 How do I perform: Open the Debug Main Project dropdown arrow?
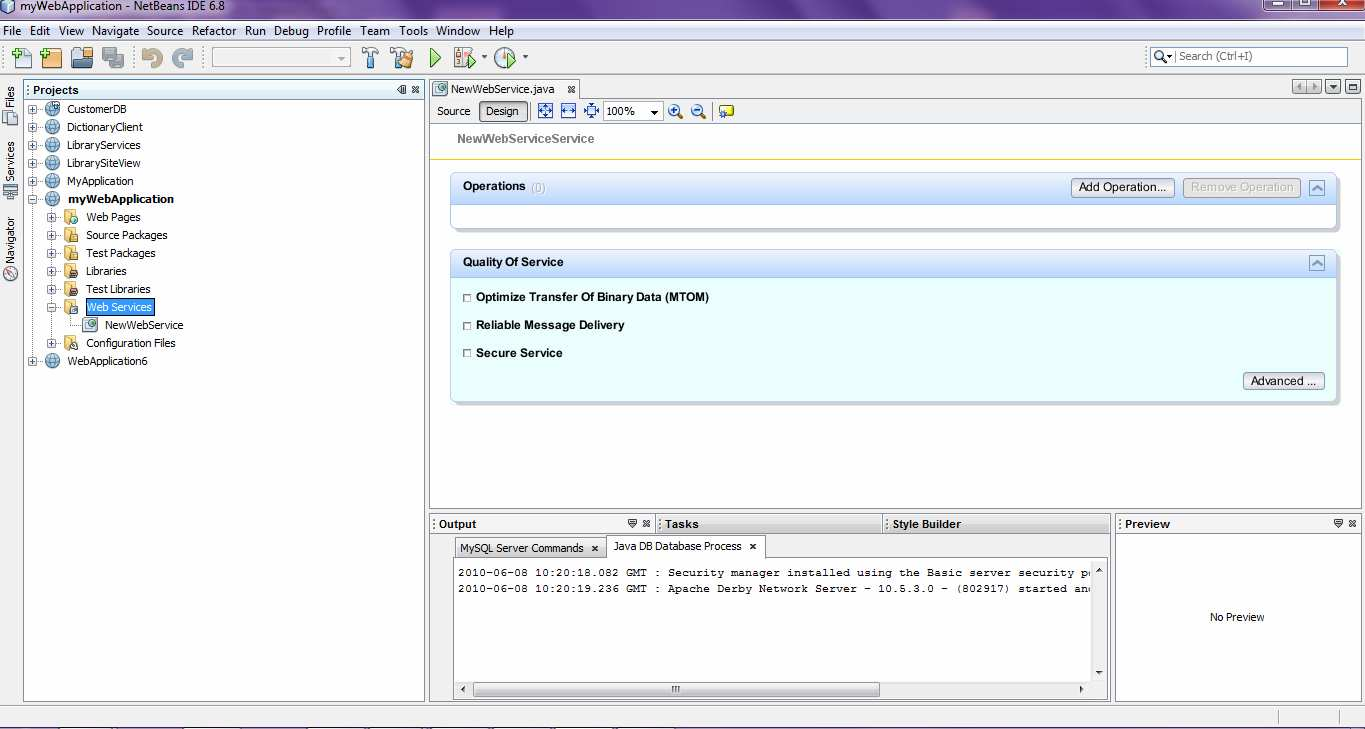(485, 58)
